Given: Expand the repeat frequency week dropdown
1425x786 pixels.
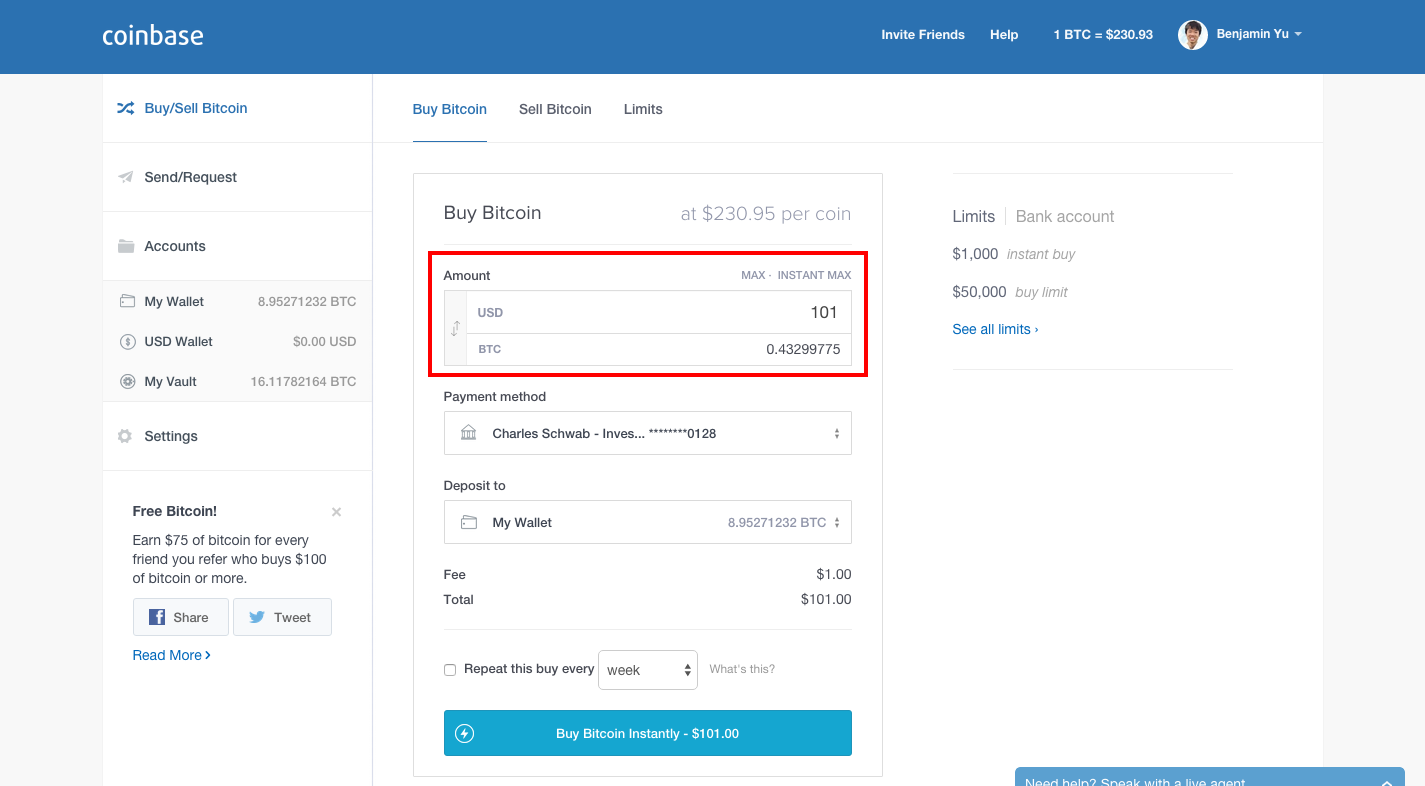Looking at the screenshot, I should [x=647, y=670].
